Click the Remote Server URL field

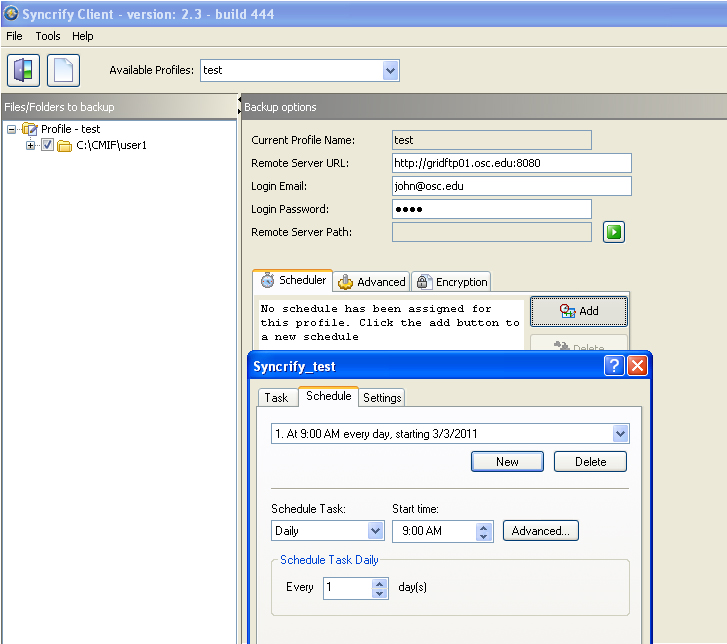click(x=511, y=163)
